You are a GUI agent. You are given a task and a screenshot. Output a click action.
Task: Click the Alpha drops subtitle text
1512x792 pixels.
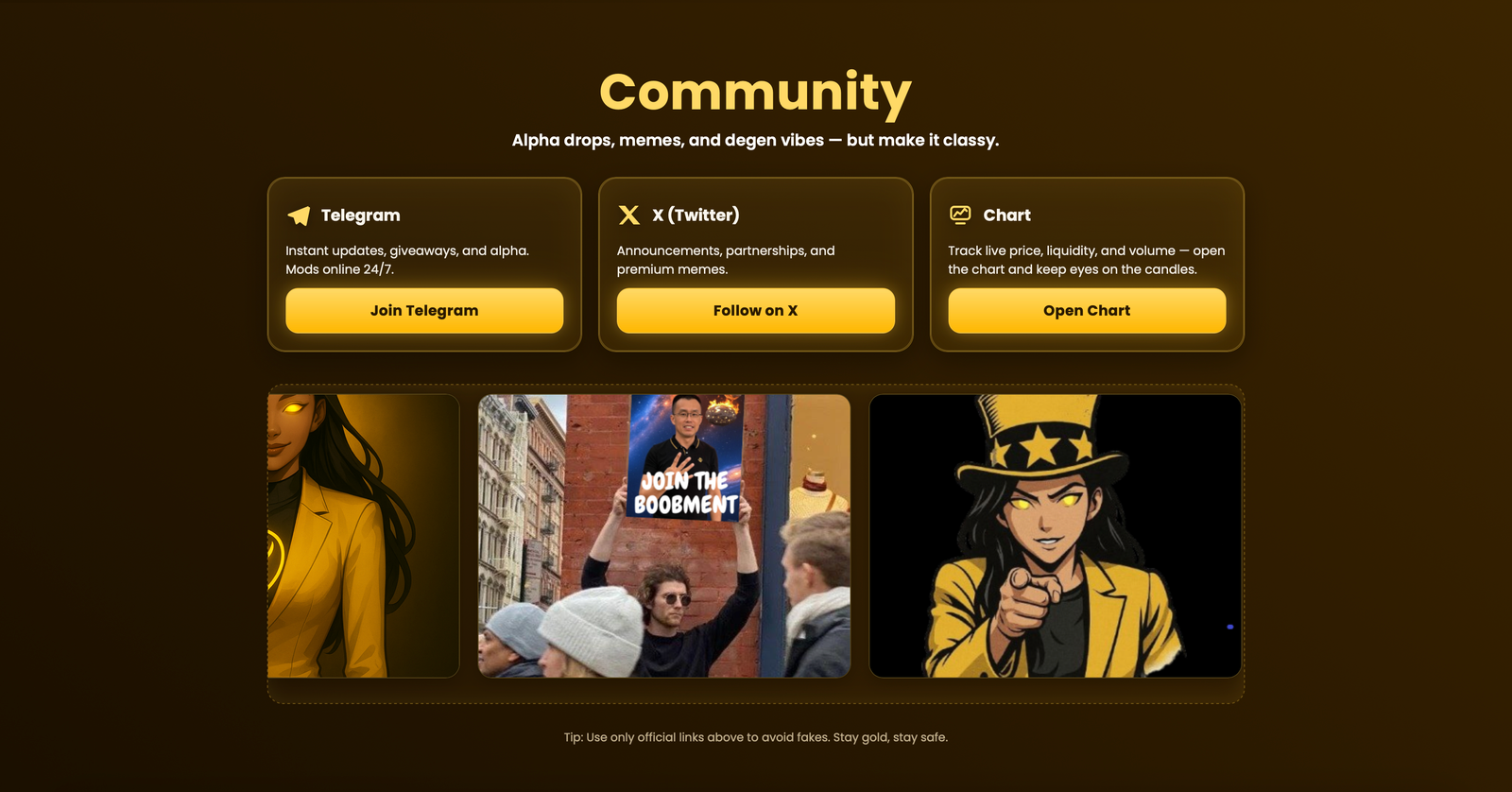tap(755, 140)
